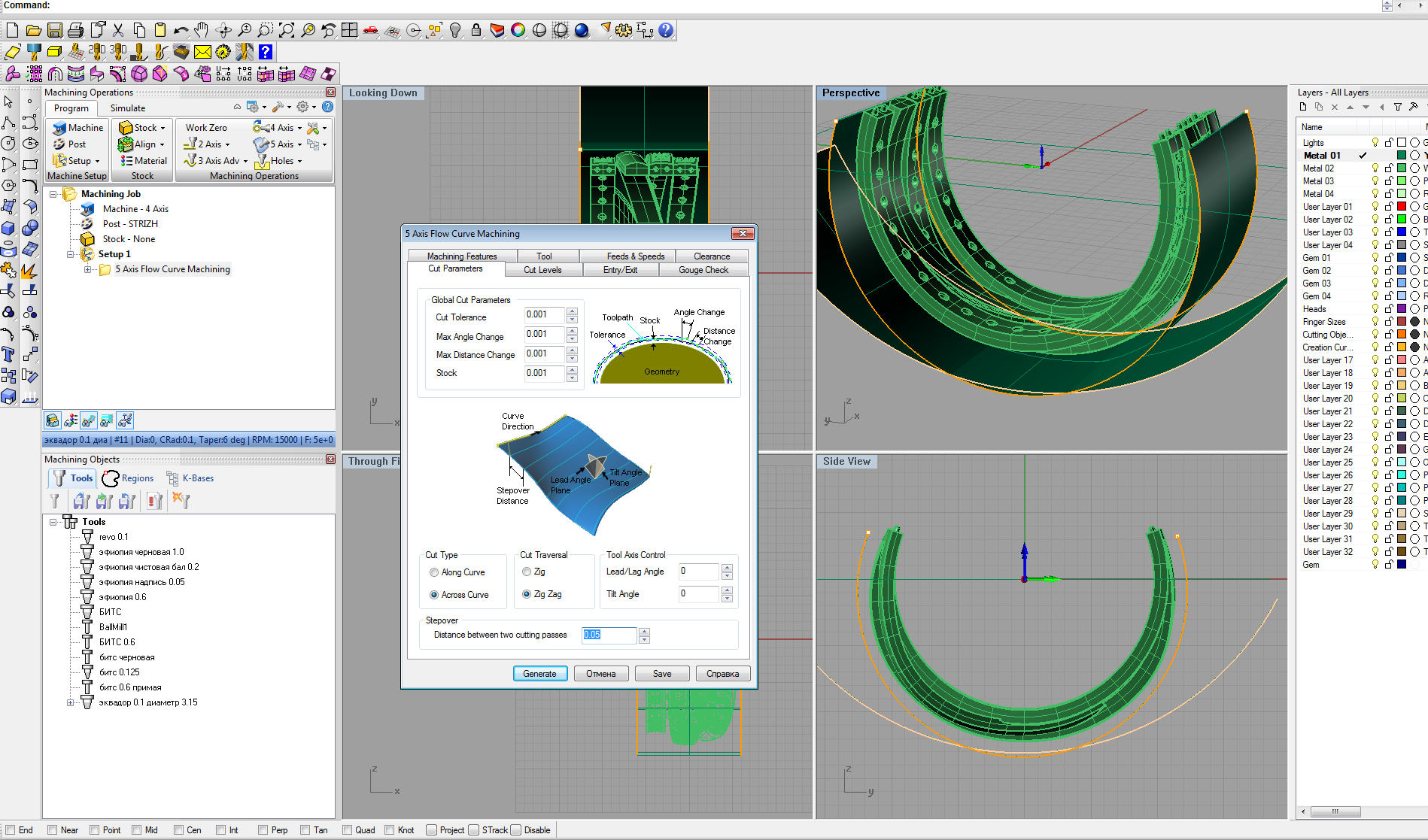Expand the 5 Axis Flow Curve Machining node
The height and width of the screenshot is (840, 1428).
[x=88, y=269]
